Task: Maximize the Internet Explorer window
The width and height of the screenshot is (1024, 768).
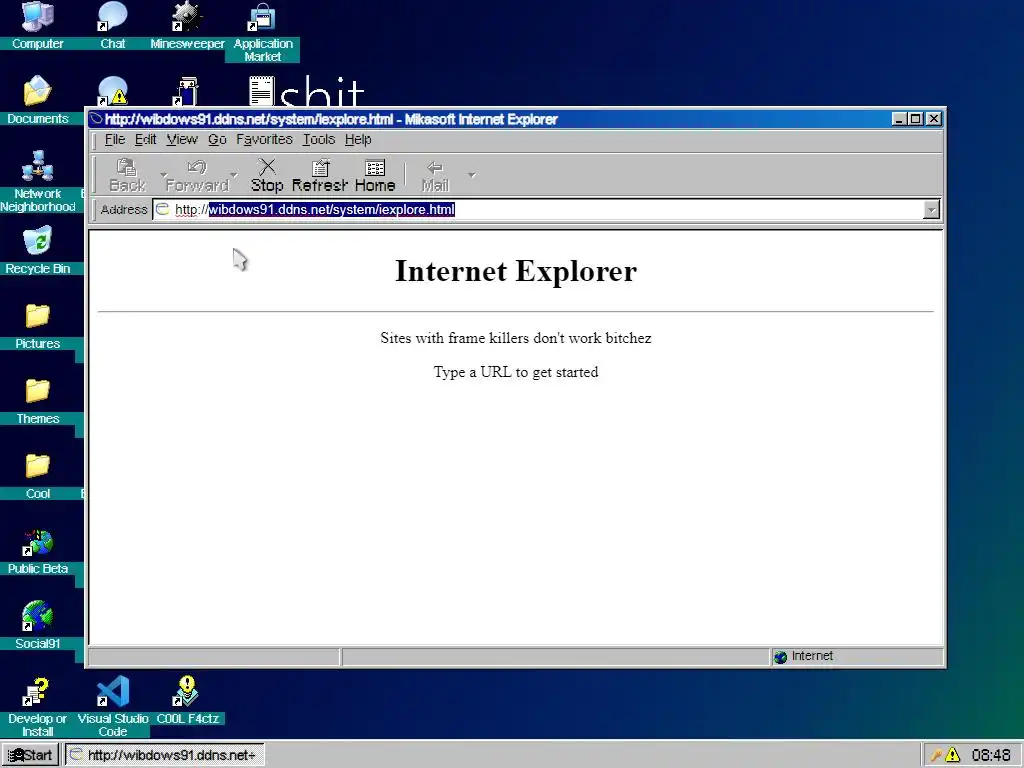Action: pos(916,119)
